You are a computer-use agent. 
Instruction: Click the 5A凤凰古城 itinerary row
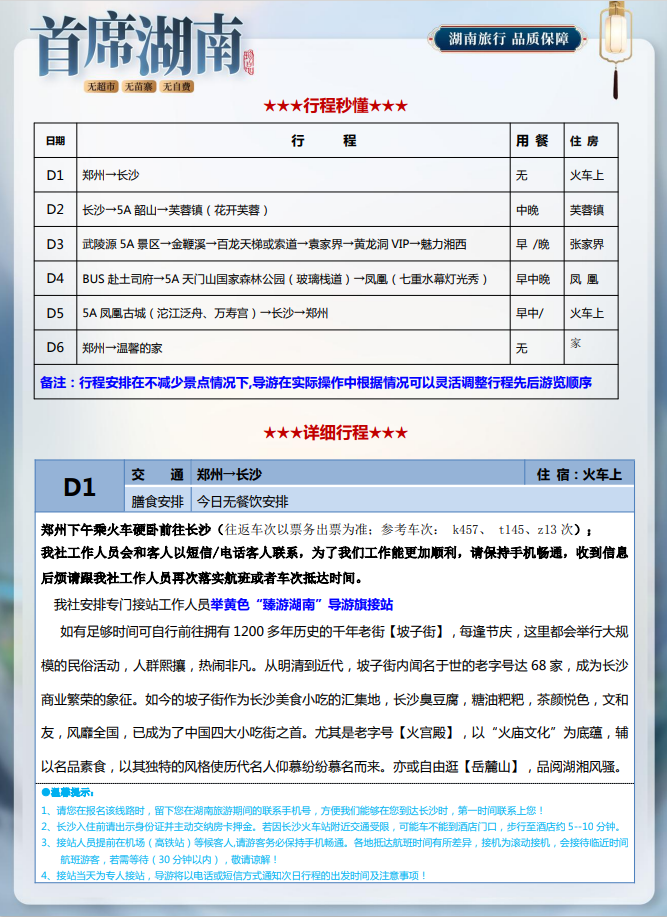point(293,313)
